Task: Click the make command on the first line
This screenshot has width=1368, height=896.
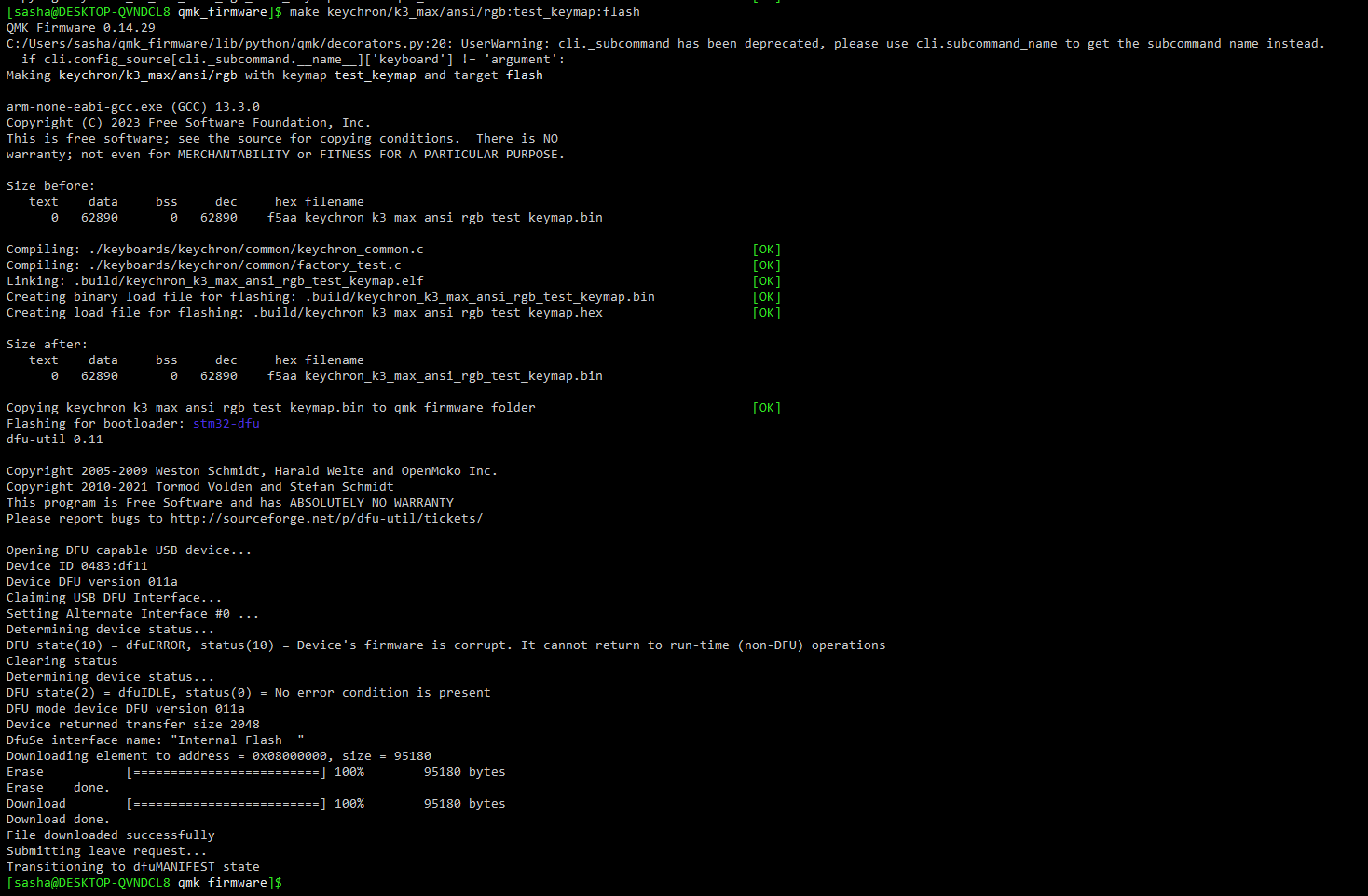Action: 464,11
